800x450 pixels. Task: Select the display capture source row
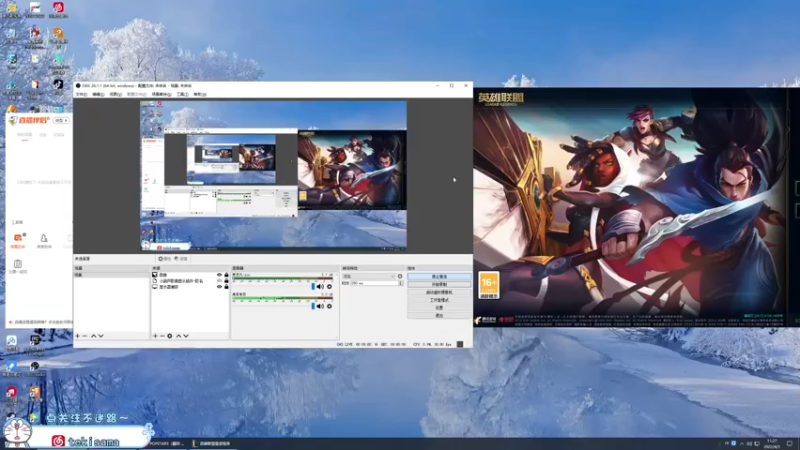pyautogui.click(x=190, y=287)
